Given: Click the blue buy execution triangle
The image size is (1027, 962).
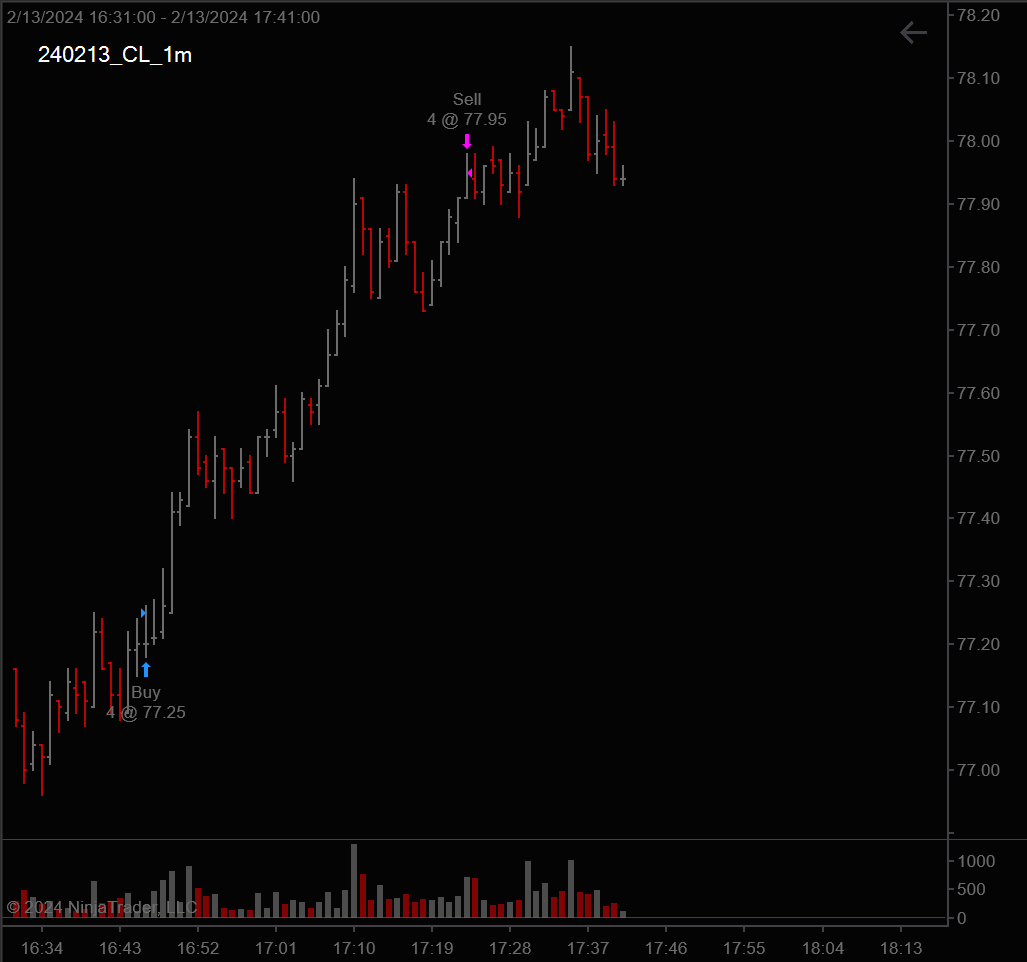Looking at the screenshot, I should (143, 613).
